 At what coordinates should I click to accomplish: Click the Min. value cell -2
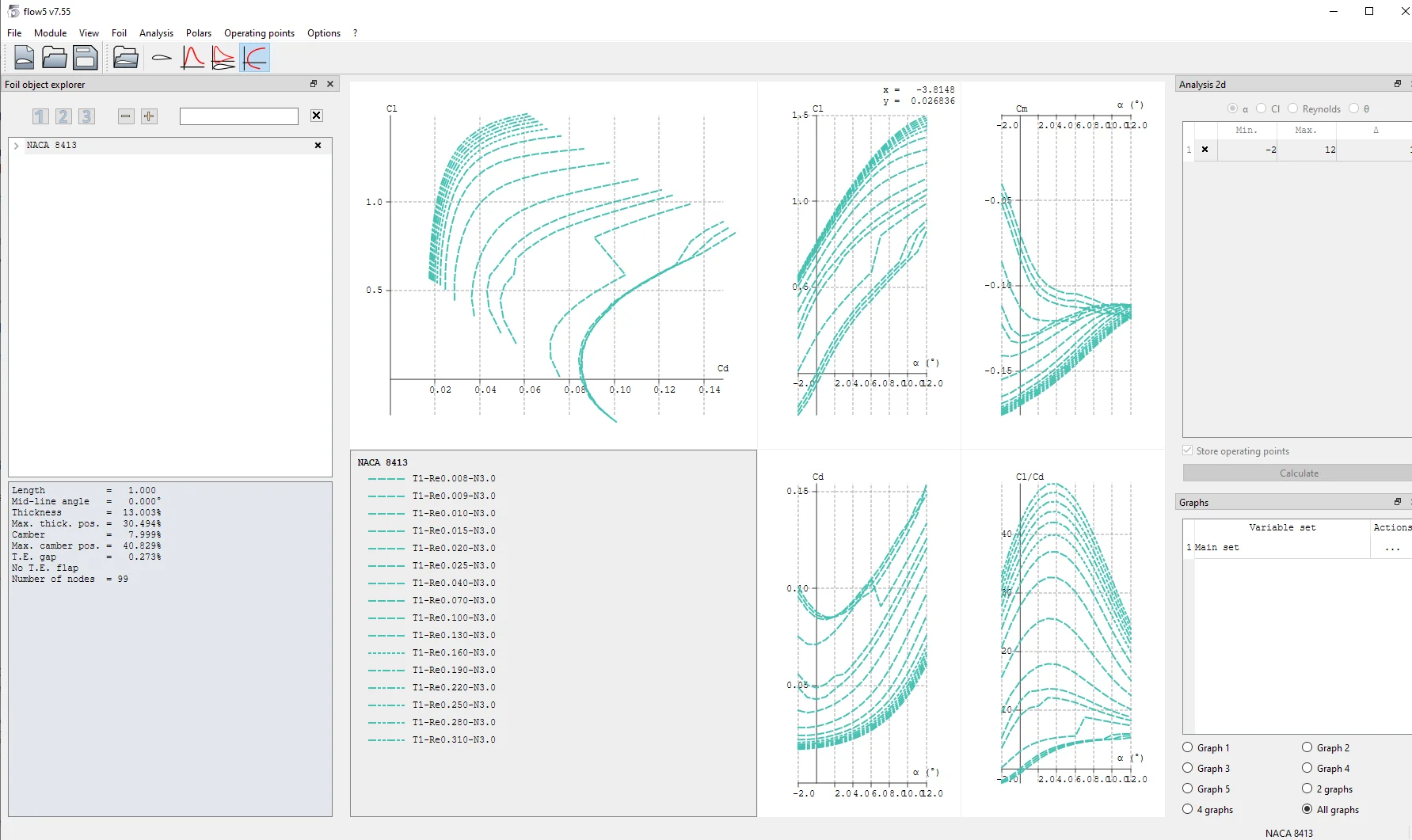pos(1247,150)
